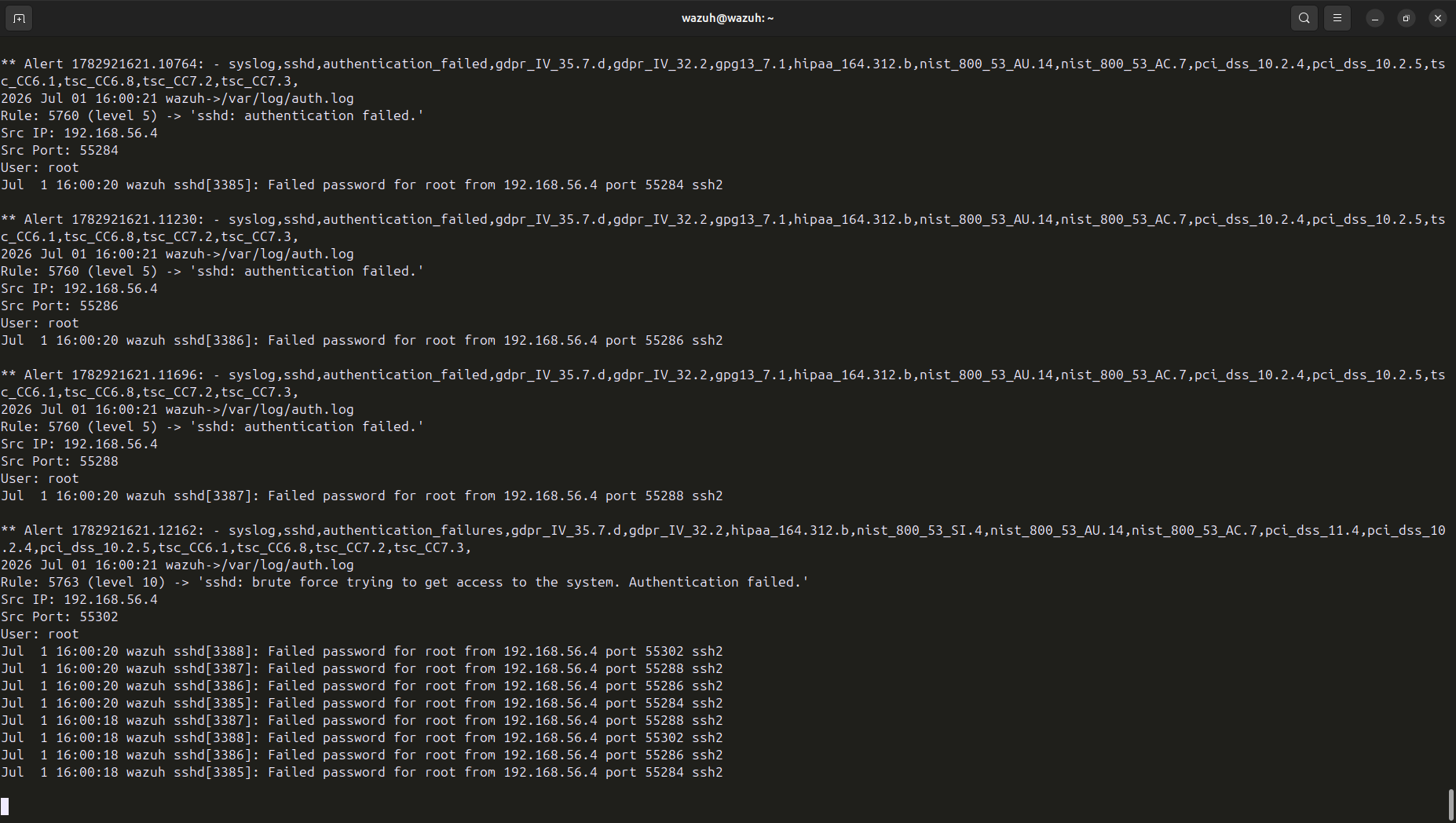
Task: Open the terminal search tool
Action: pos(1304,18)
